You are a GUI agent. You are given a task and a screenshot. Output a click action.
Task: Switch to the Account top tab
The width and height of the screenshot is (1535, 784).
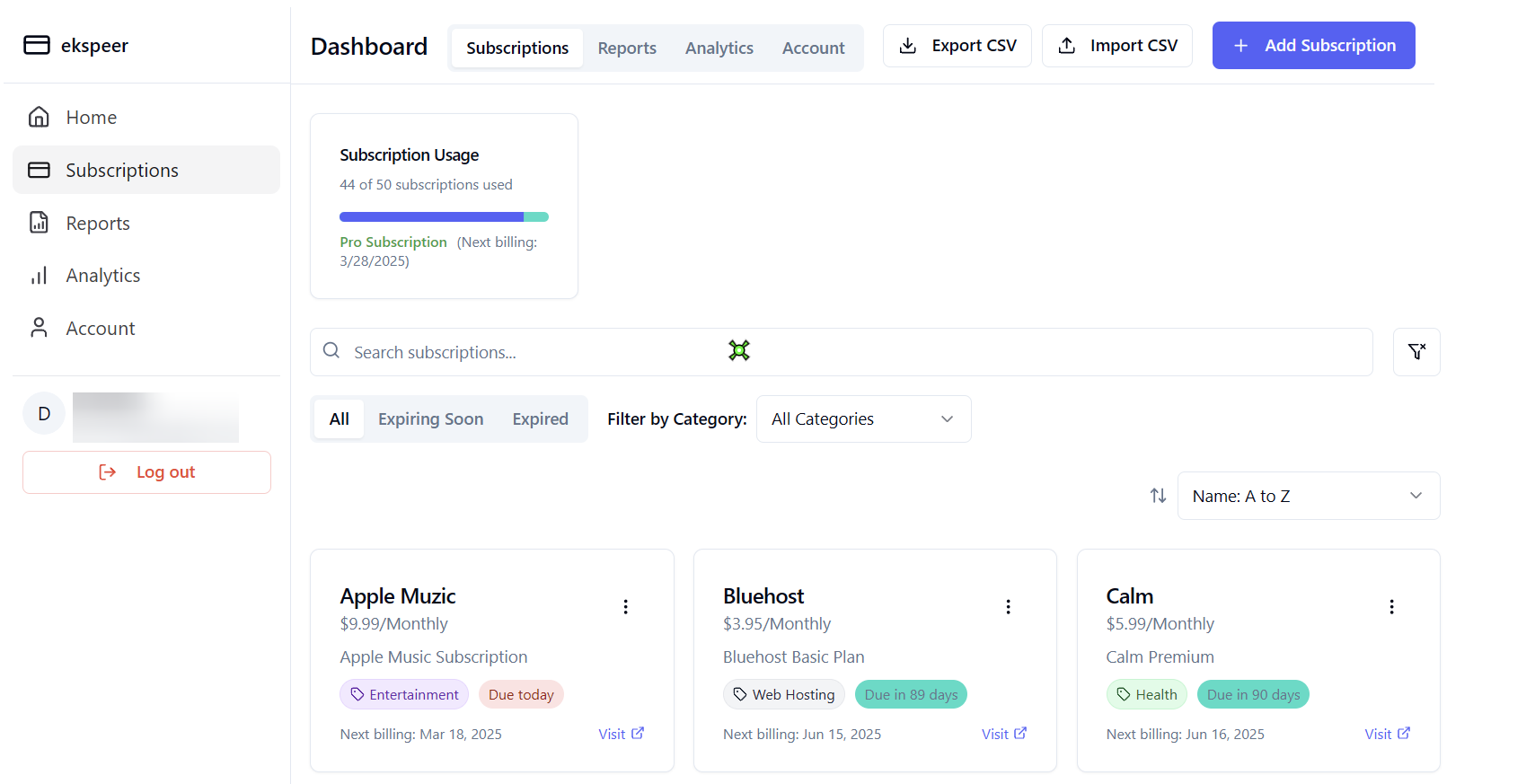point(814,48)
